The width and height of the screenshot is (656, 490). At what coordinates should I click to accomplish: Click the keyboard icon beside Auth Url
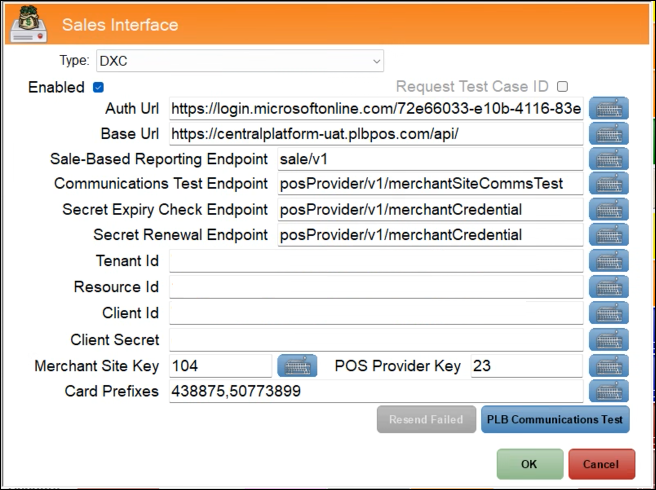click(x=608, y=108)
